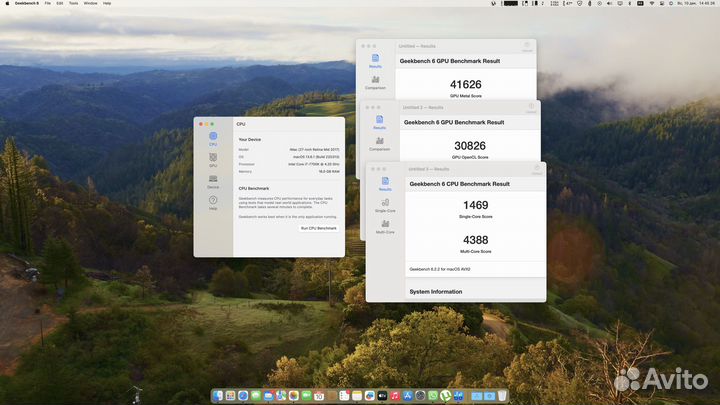Click Upload in the GPU OpenCL results window

click(x=531, y=108)
